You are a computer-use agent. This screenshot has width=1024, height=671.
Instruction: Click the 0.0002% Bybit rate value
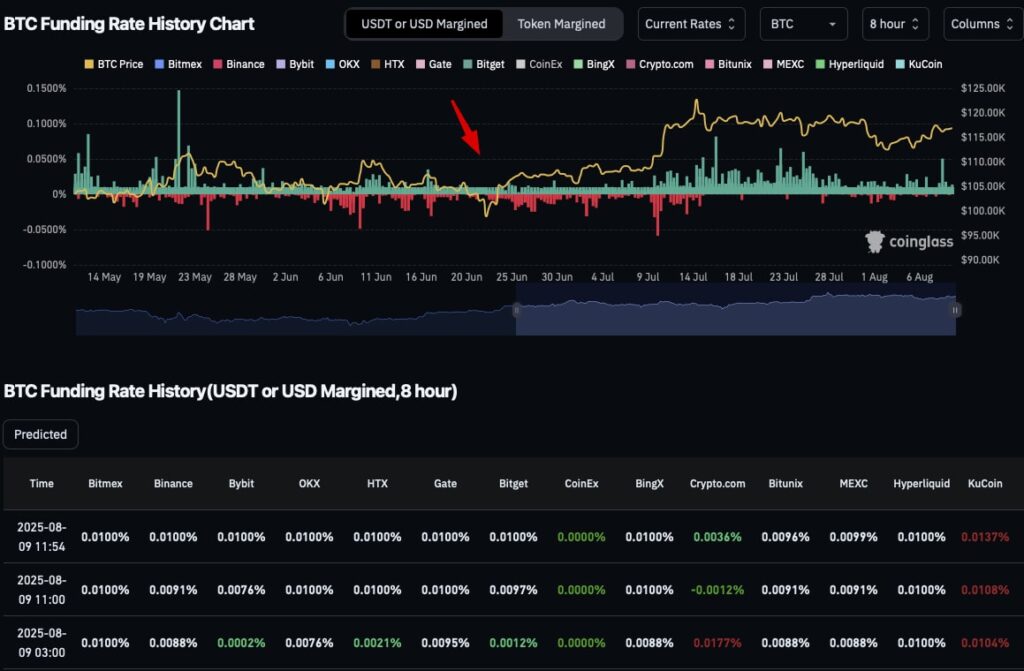click(241, 643)
